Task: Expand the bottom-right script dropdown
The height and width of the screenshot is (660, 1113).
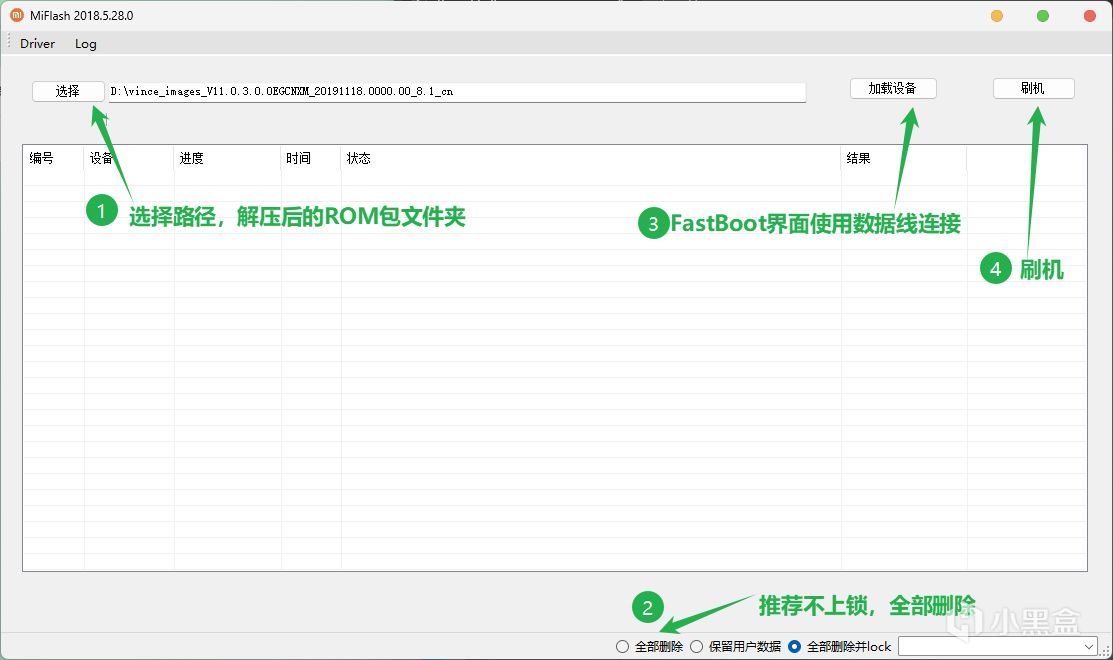Action: point(1089,648)
